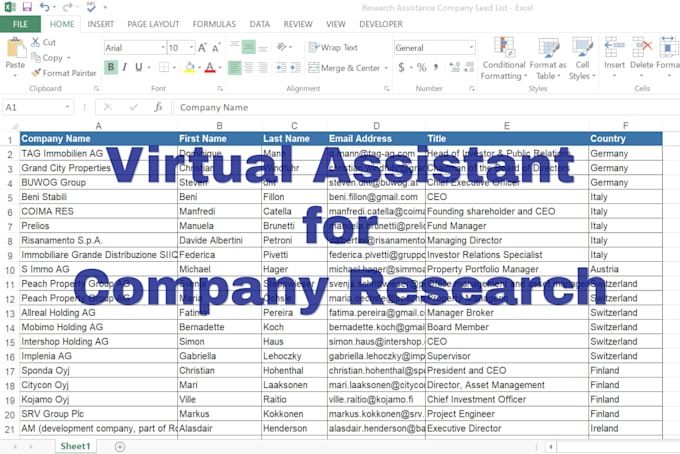Decrease font size with smaller A icon
The width and height of the screenshot is (680, 454).
tap(216, 48)
